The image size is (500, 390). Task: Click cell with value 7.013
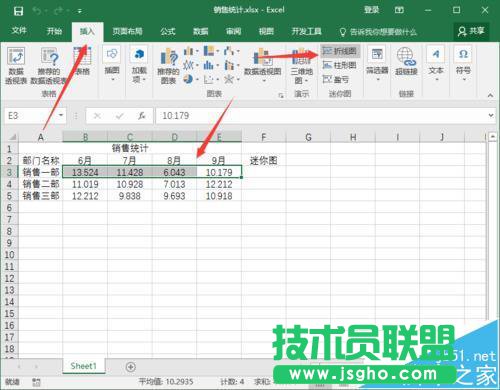click(174, 184)
